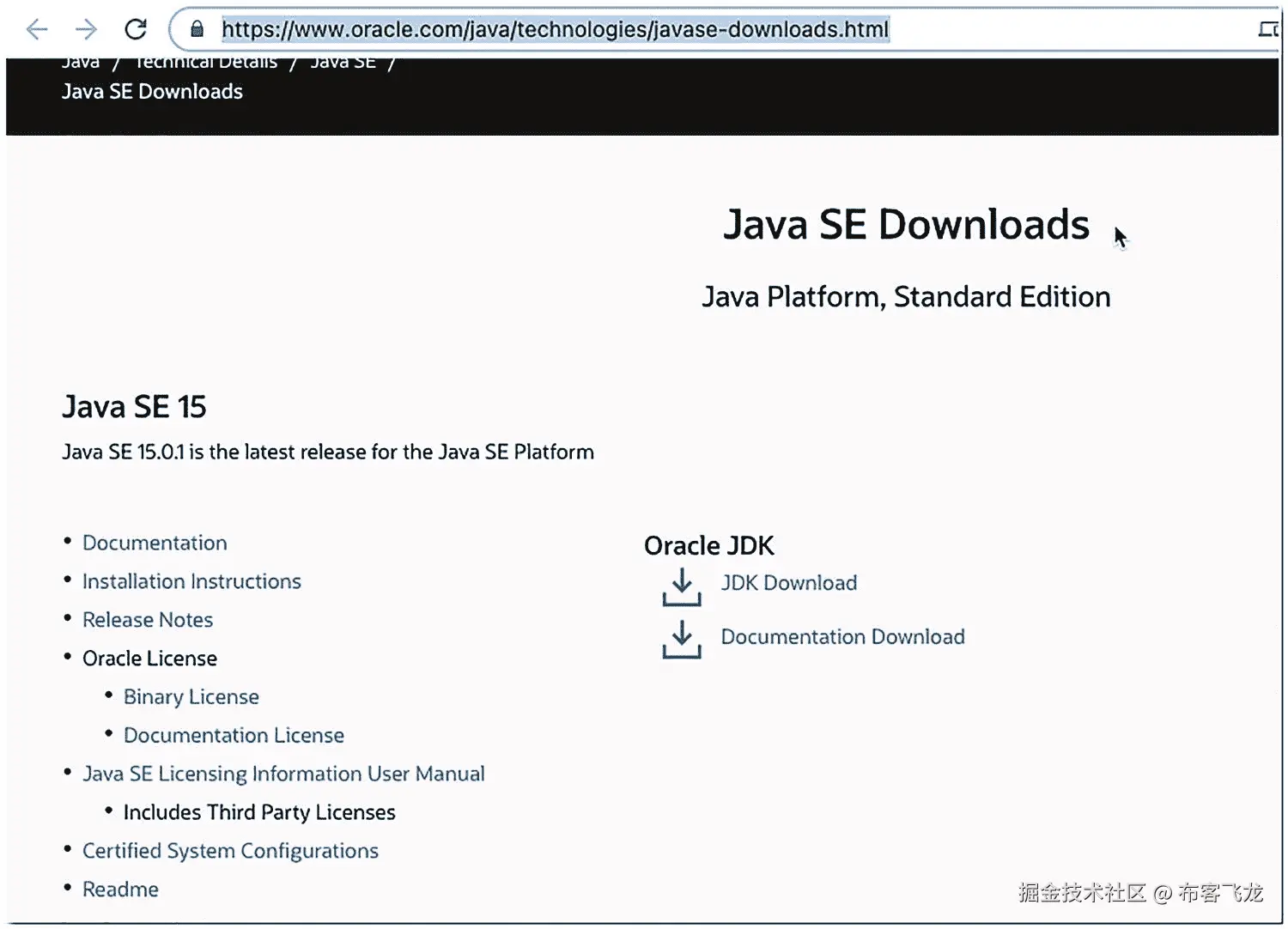Open the Documentation License link

click(234, 735)
